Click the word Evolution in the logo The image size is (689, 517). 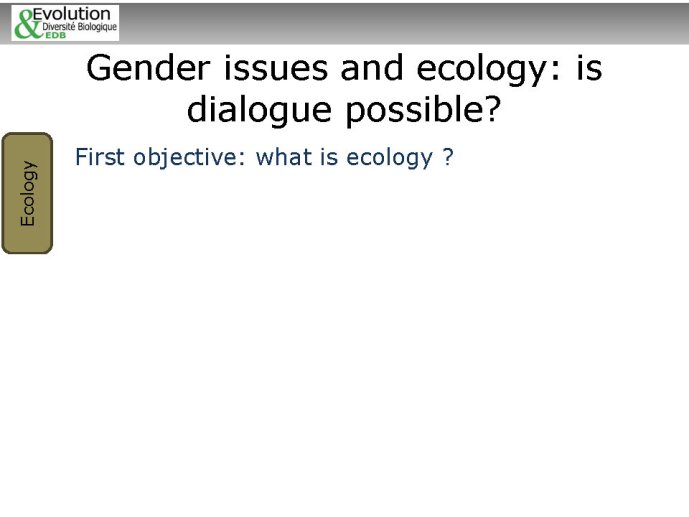tap(71, 14)
